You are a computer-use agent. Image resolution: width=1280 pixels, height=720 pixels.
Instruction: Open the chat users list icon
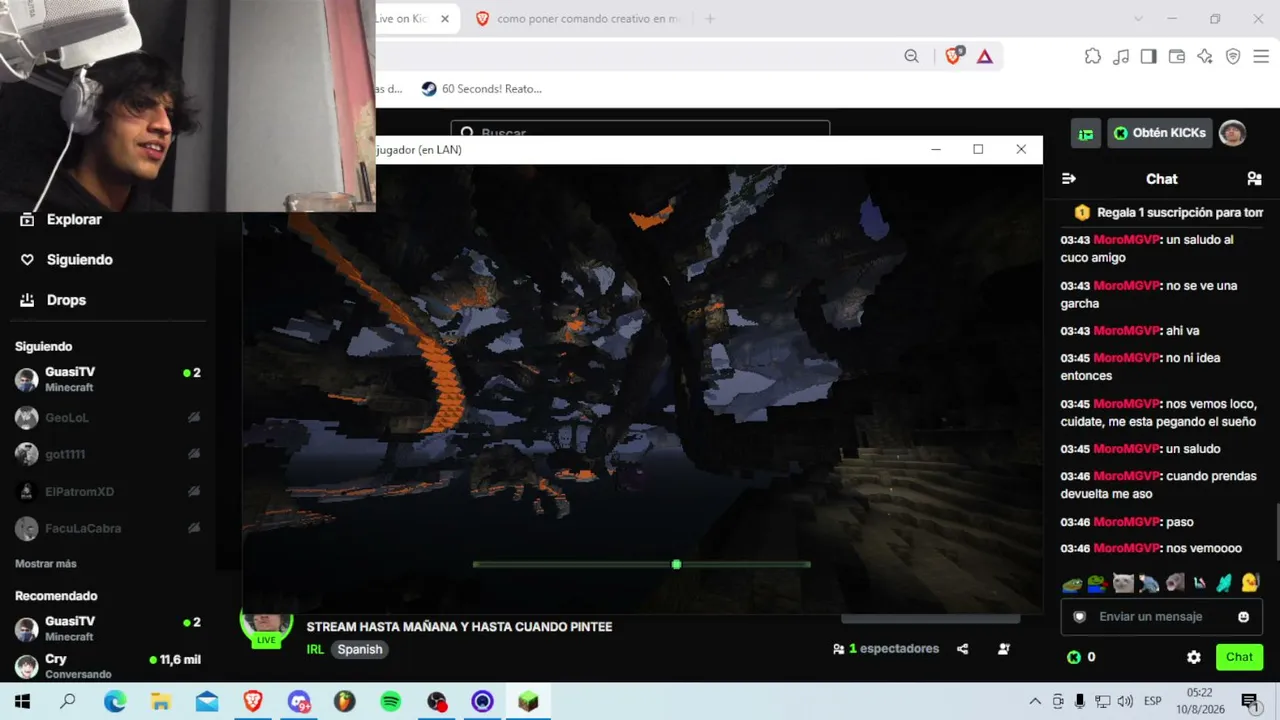(1254, 179)
